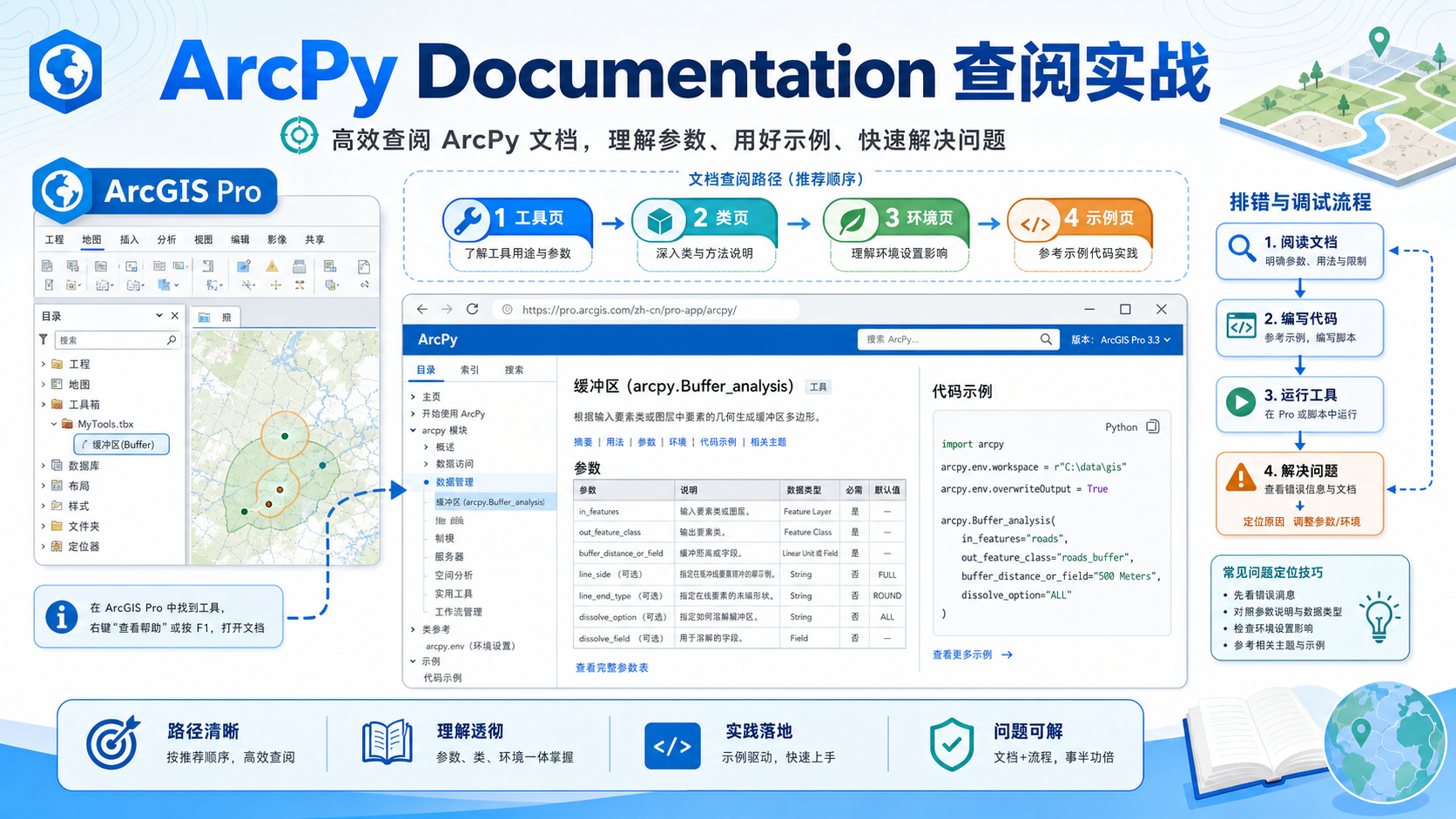Switch to the 搜索 tab in docs sidebar
Image resolution: width=1456 pixels, height=819 pixels.
click(515, 370)
